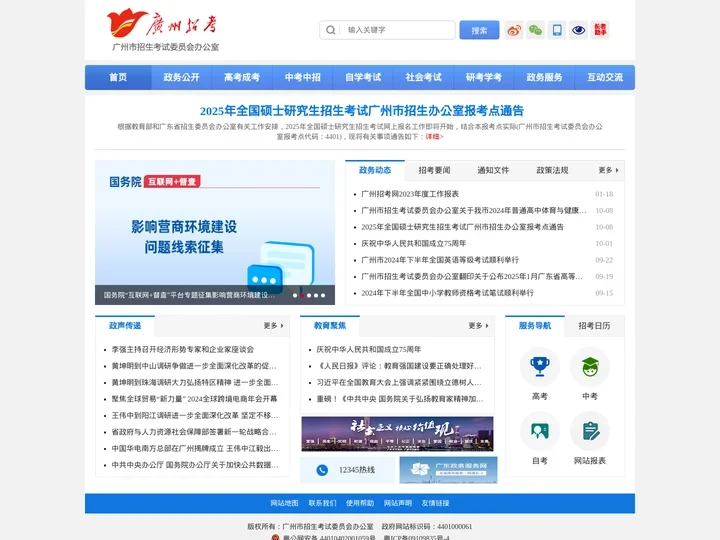
Task: Click the red 详细> link
Action: coord(434,136)
